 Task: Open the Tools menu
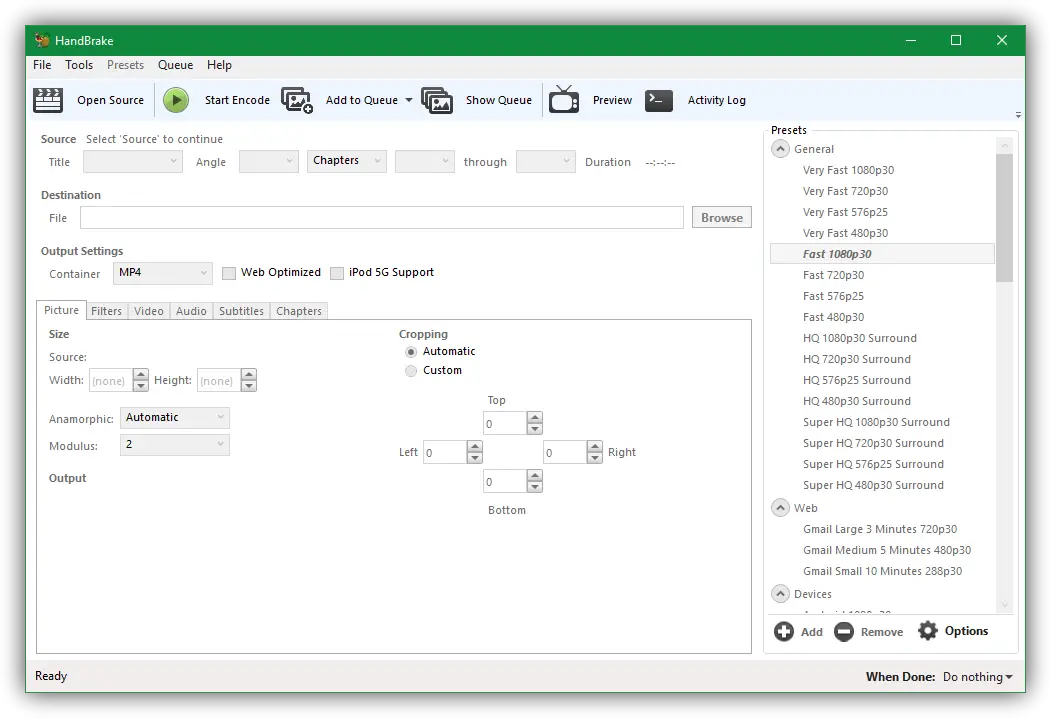(79, 65)
